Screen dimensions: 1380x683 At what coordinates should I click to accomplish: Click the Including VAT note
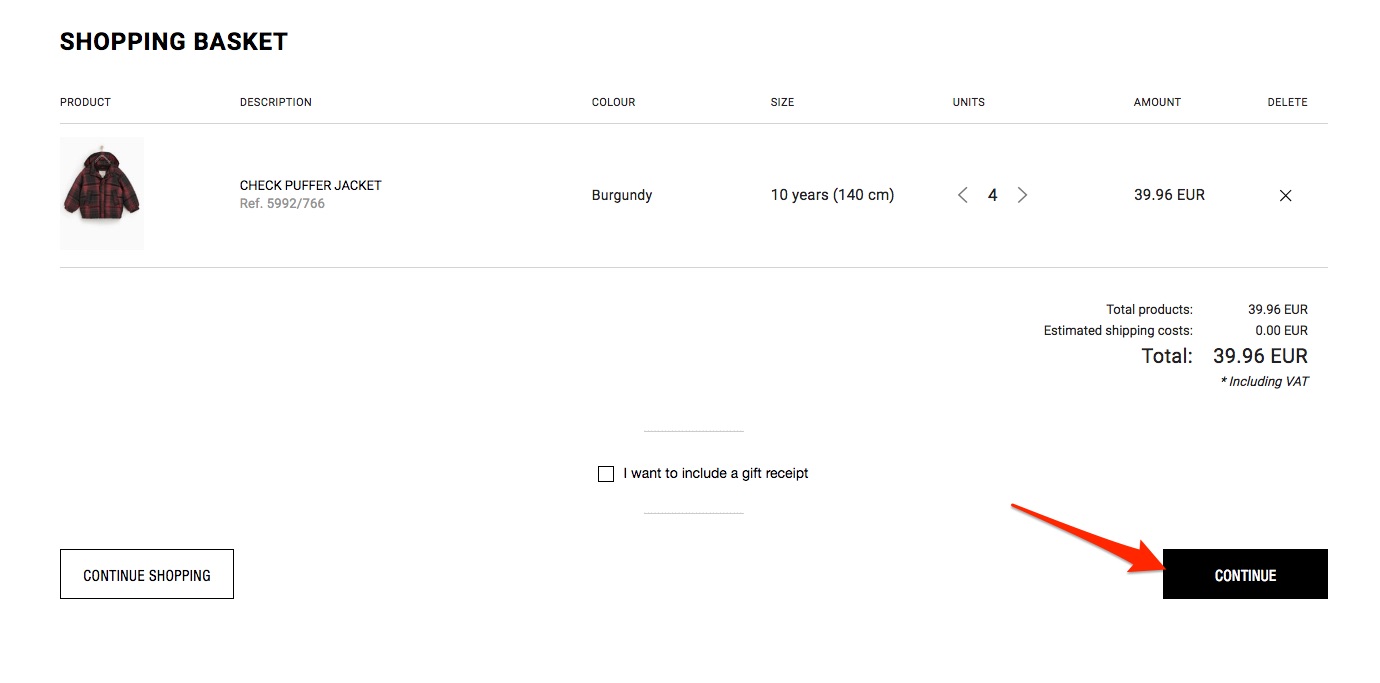(1264, 382)
